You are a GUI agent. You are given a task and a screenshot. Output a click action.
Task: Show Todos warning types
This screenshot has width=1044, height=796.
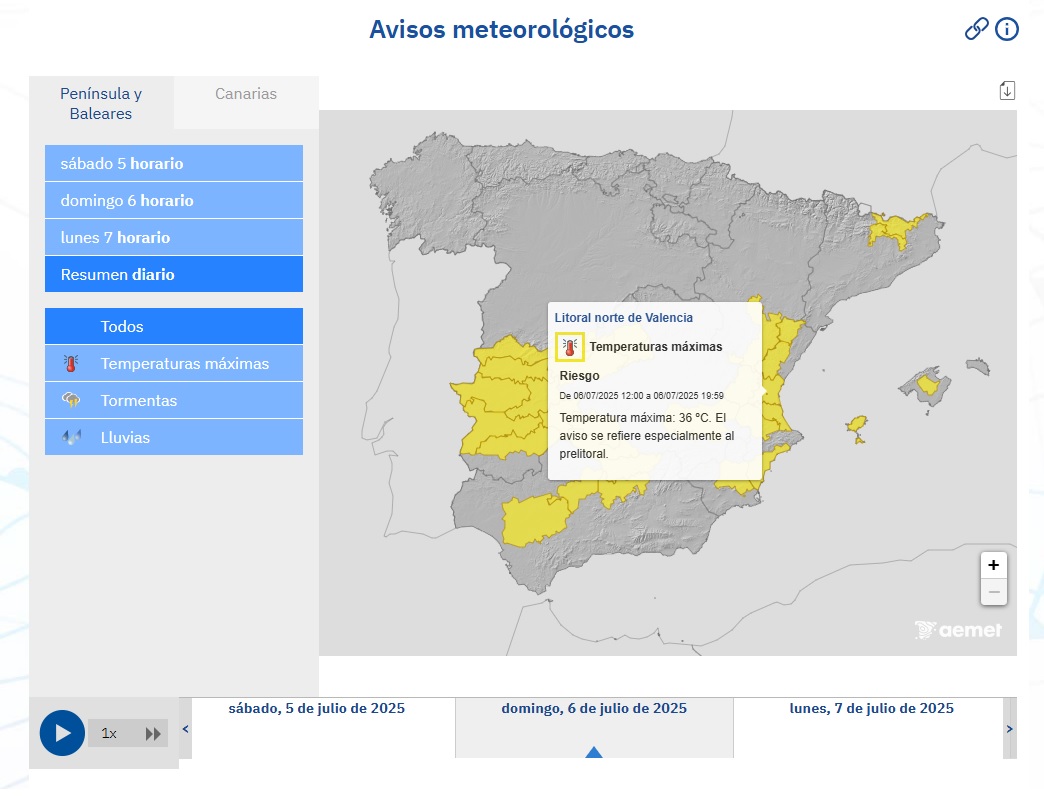[x=174, y=326]
